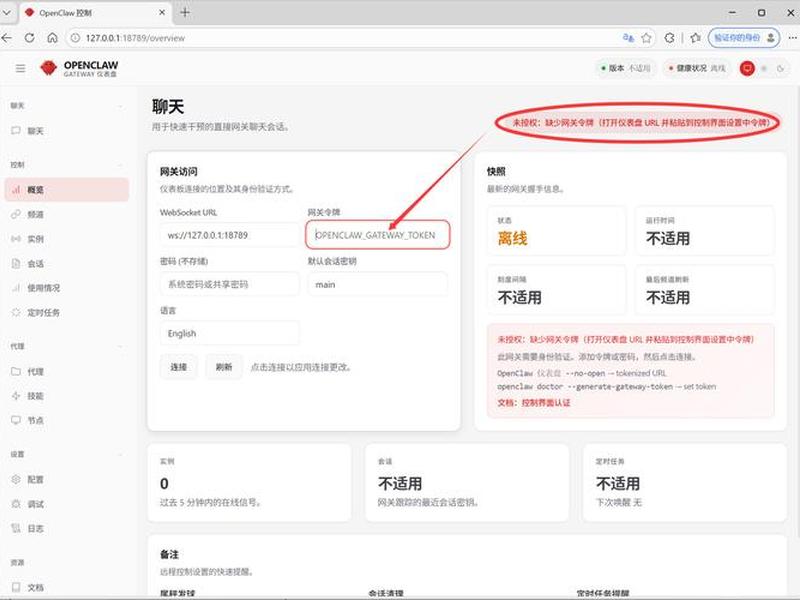Click the 版本 version status pill

(626, 68)
